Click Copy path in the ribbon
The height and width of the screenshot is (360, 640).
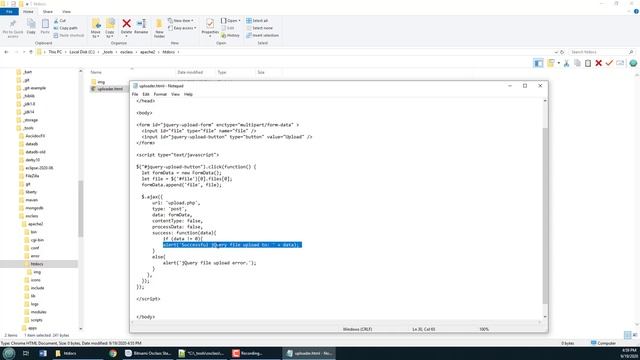pos(65,28)
